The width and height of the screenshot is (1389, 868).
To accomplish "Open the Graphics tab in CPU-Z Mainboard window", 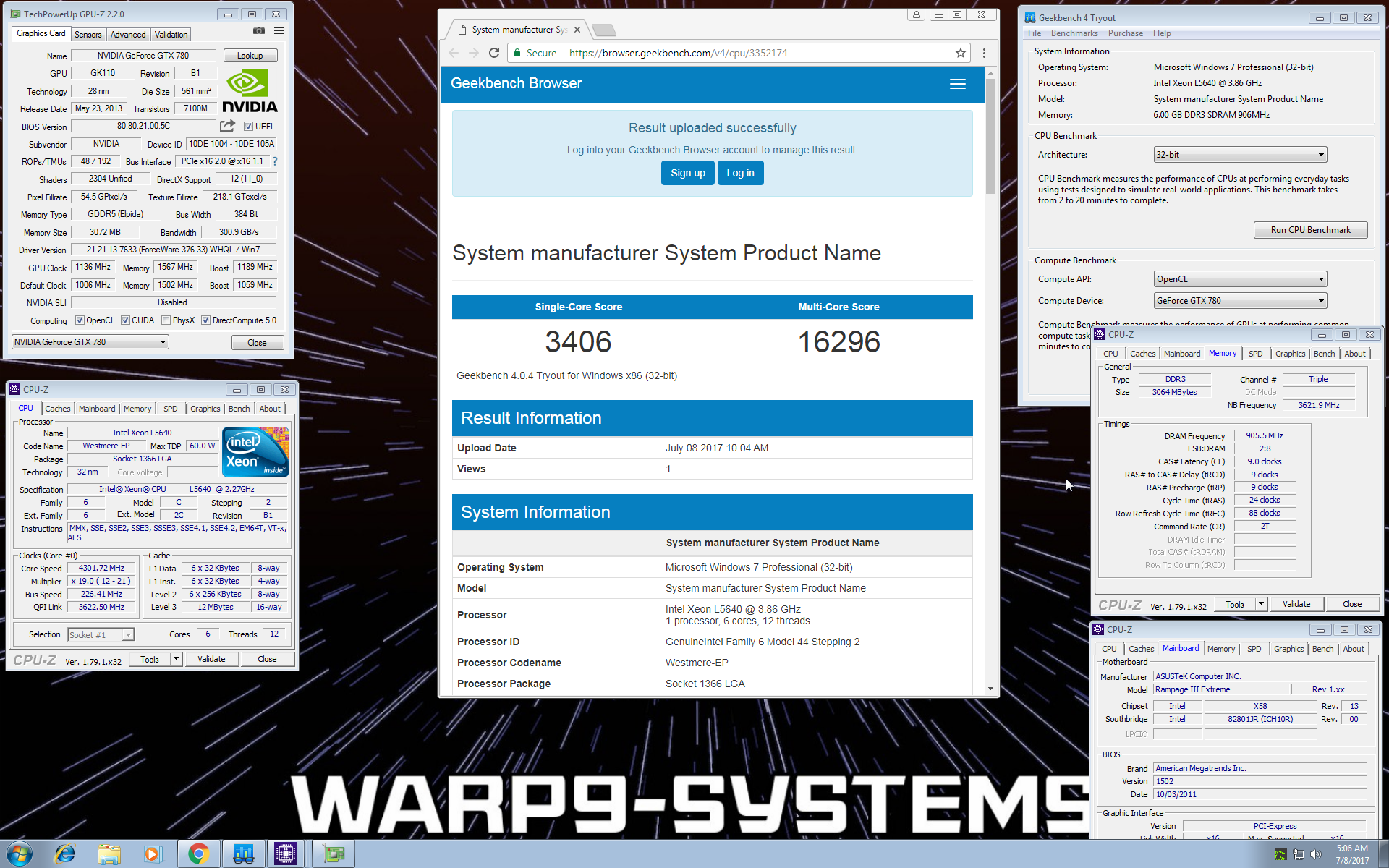I will point(1288,649).
